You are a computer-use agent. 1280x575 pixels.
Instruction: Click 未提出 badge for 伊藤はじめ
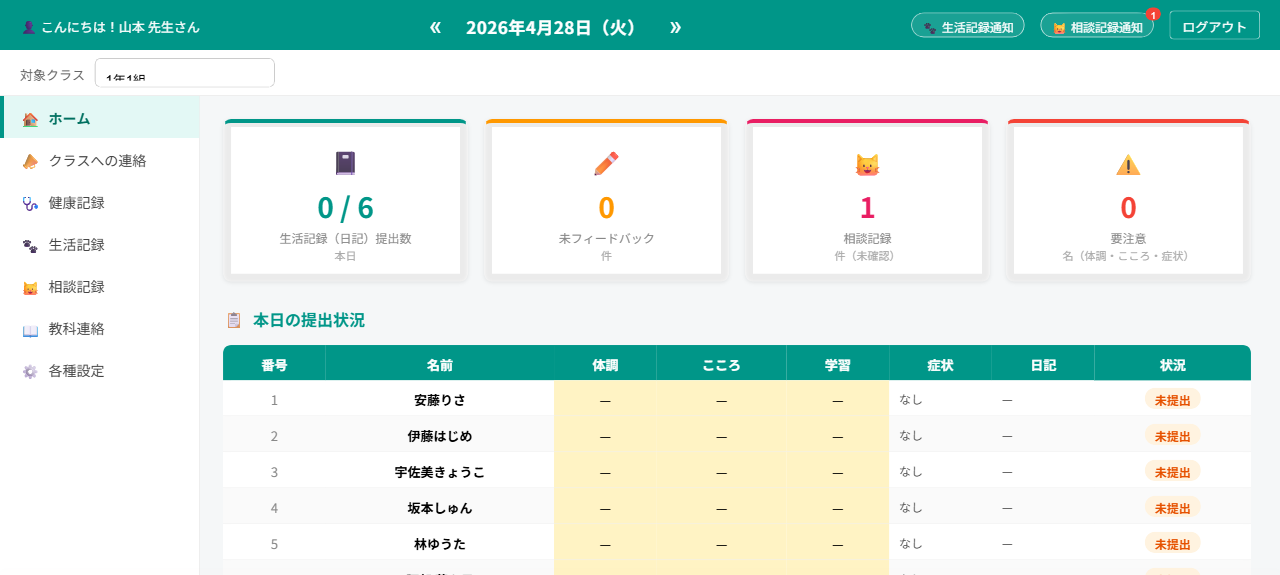(x=1173, y=436)
